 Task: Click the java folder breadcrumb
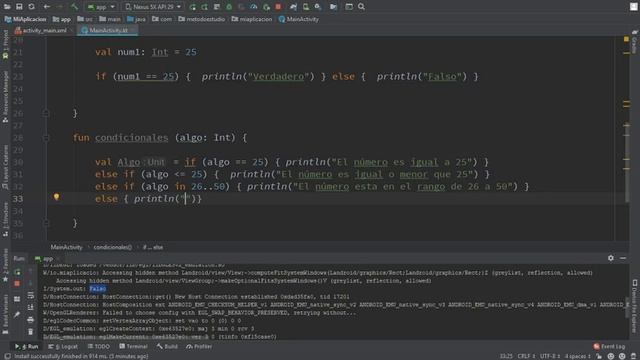click(136, 19)
